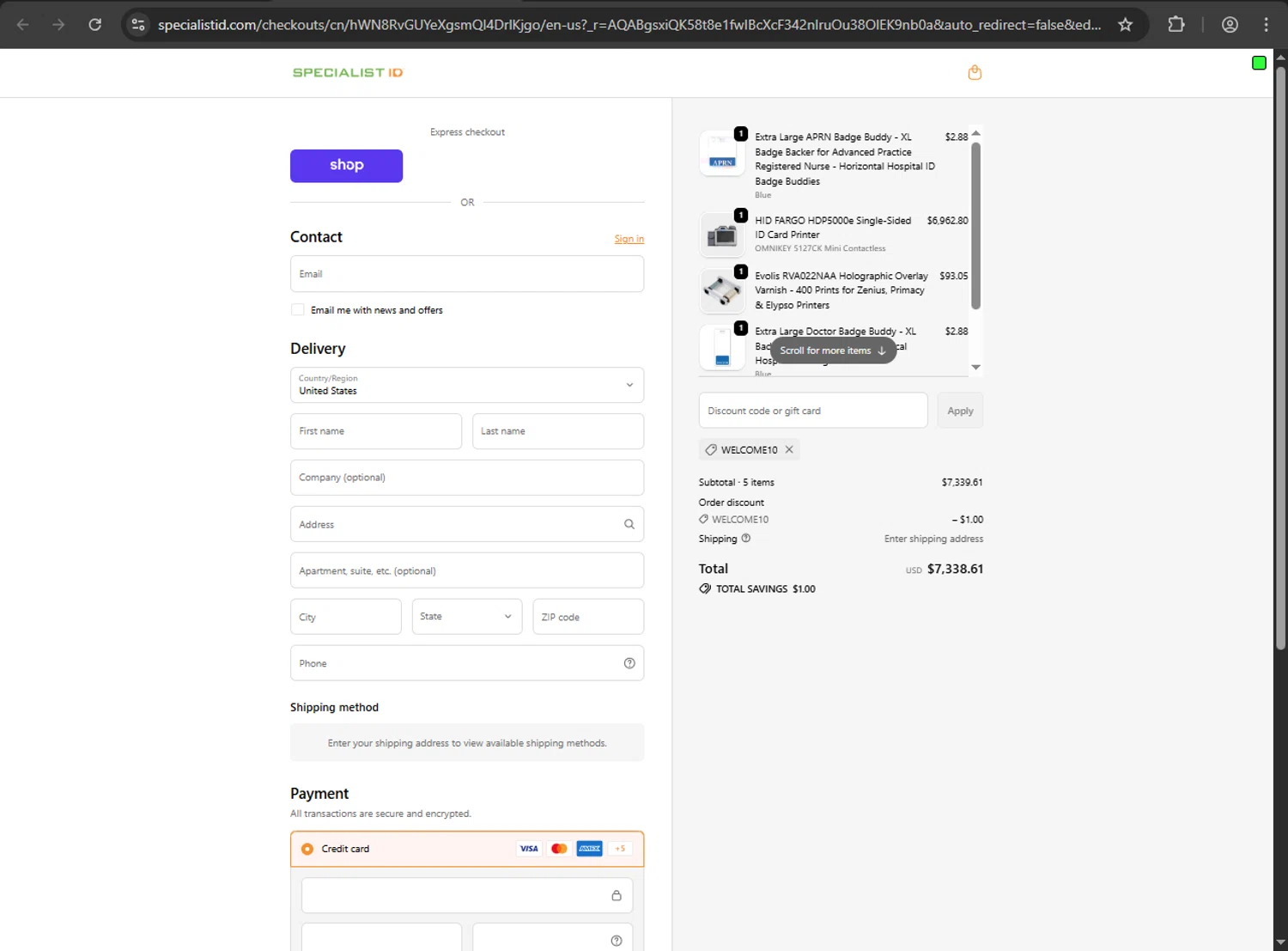Screen dimensions: 1288x951
Task: Click the First name field
Action: tap(376, 431)
